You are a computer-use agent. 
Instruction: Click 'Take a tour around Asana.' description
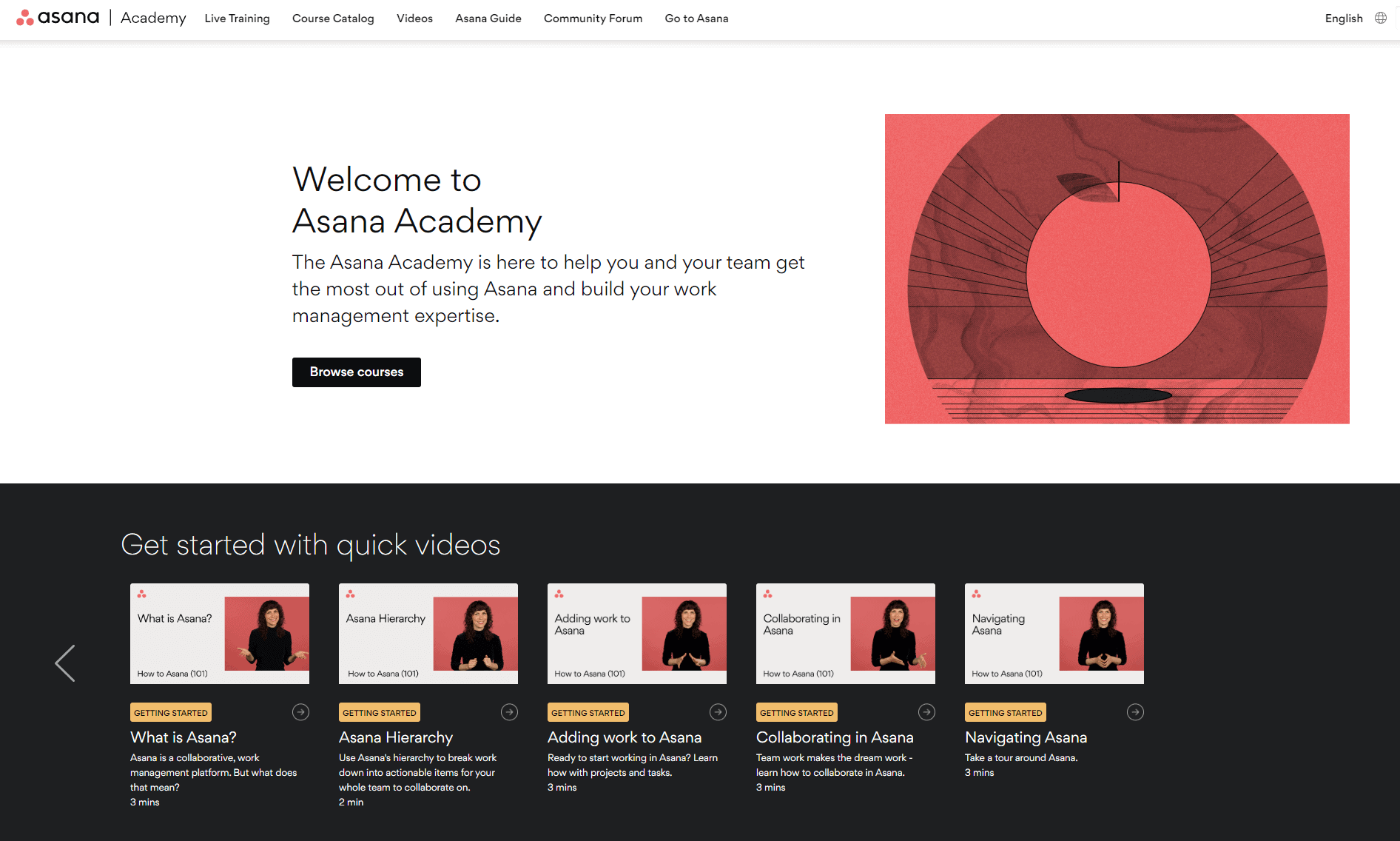(1021, 757)
